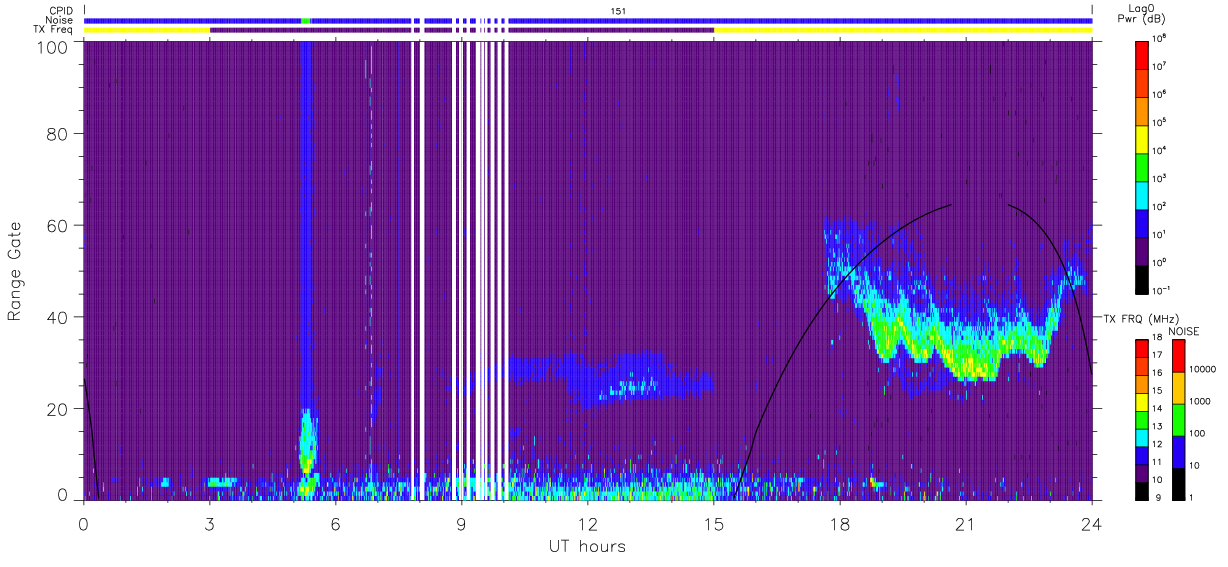This screenshot has width=1228, height=567.
Task: Click the 24 tick label on the UT hours axis
Action: (x=1091, y=522)
